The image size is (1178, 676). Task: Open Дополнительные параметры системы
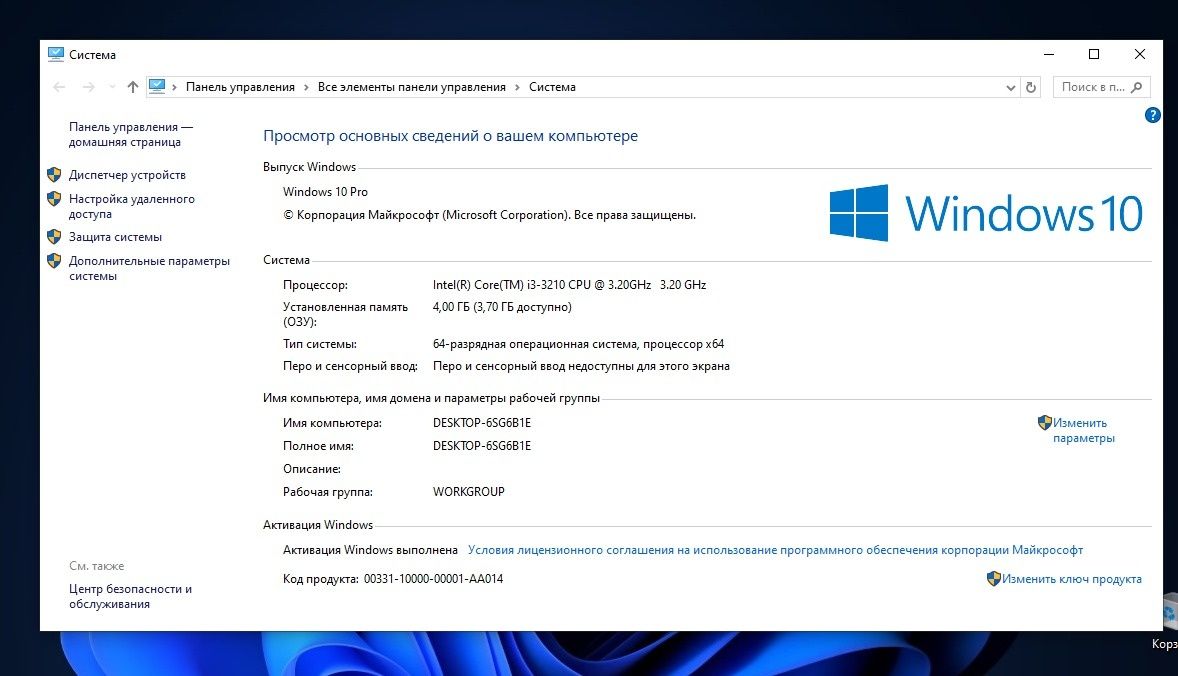149,268
